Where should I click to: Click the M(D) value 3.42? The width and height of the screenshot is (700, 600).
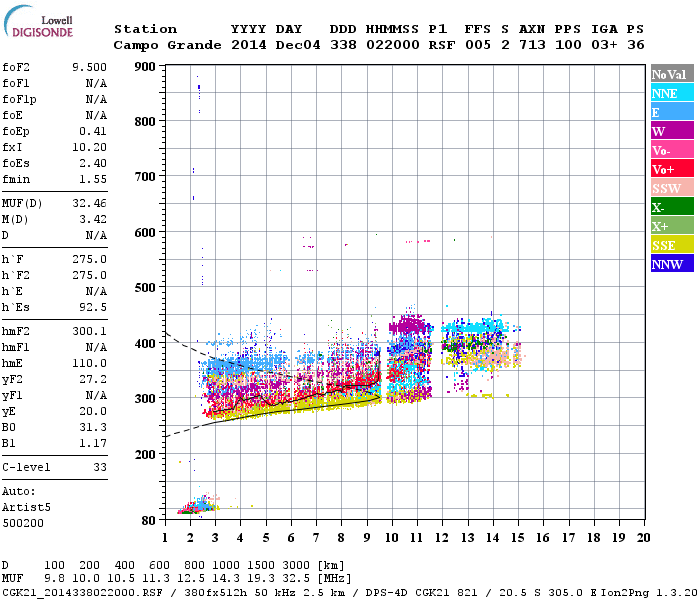(93, 219)
